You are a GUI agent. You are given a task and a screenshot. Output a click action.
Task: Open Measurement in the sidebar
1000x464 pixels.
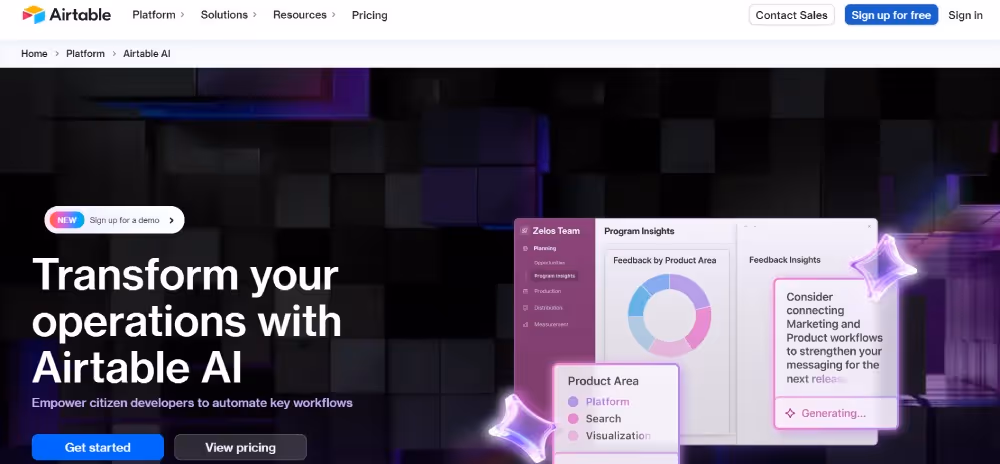tap(551, 324)
